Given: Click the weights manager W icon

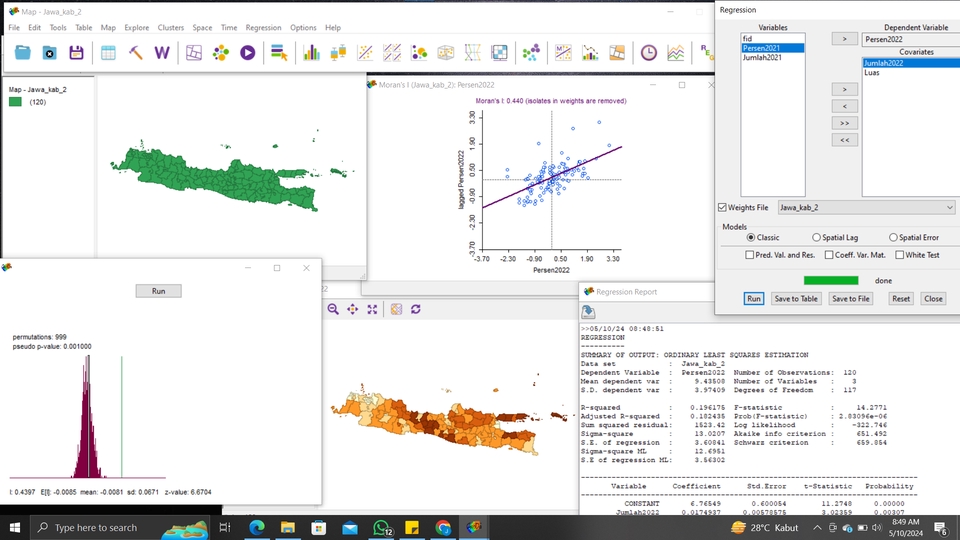Looking at the screenshot, I should [x=162, y=53].
